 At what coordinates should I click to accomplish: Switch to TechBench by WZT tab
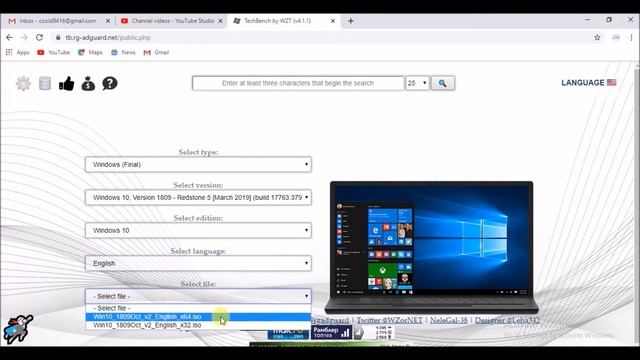[x=284, y=21]
